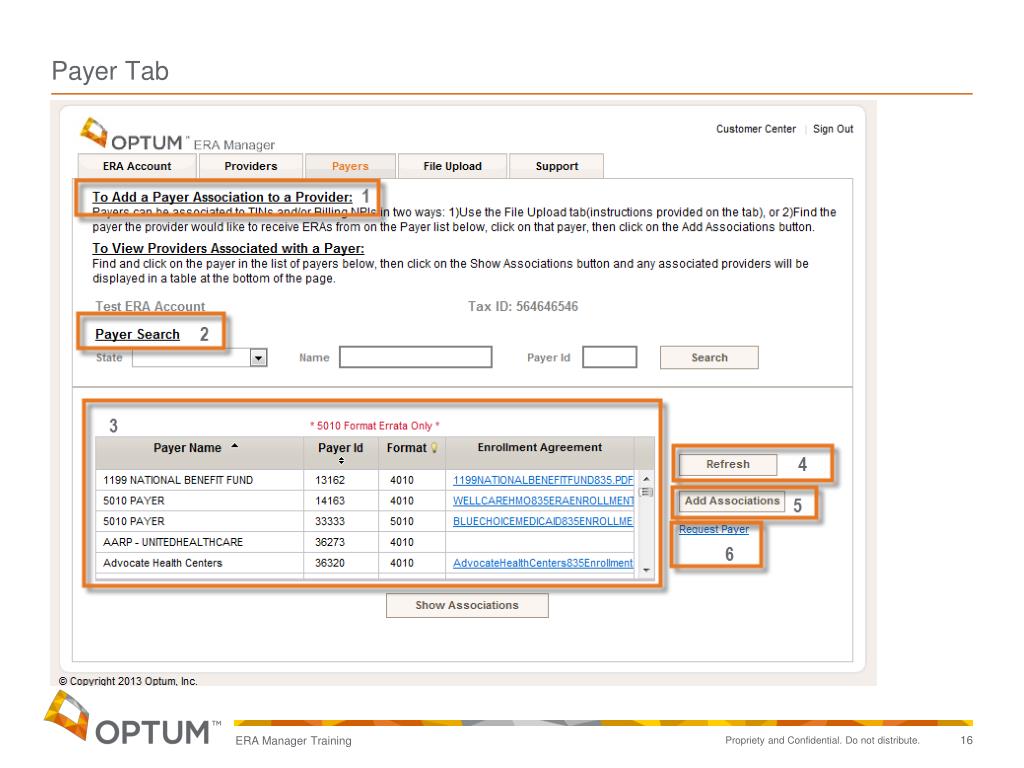1024x768 pixels.
Task: Click the scroll up arrow of payer list
Action: coord(646,479)
